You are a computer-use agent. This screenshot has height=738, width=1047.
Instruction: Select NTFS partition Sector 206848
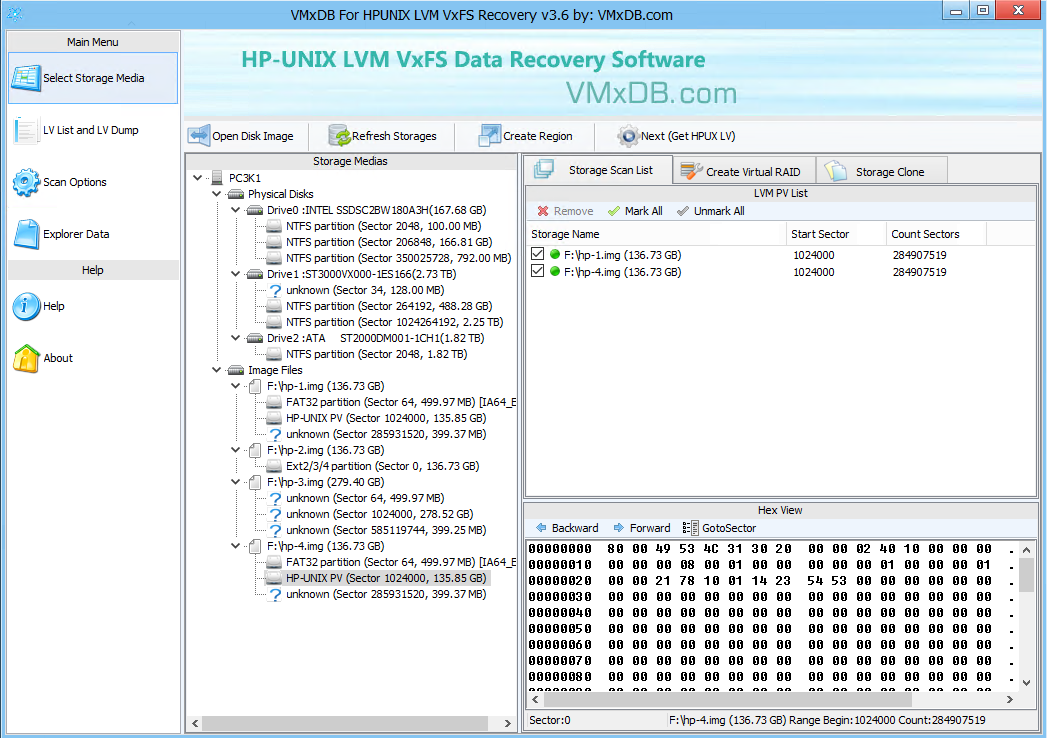389,242
